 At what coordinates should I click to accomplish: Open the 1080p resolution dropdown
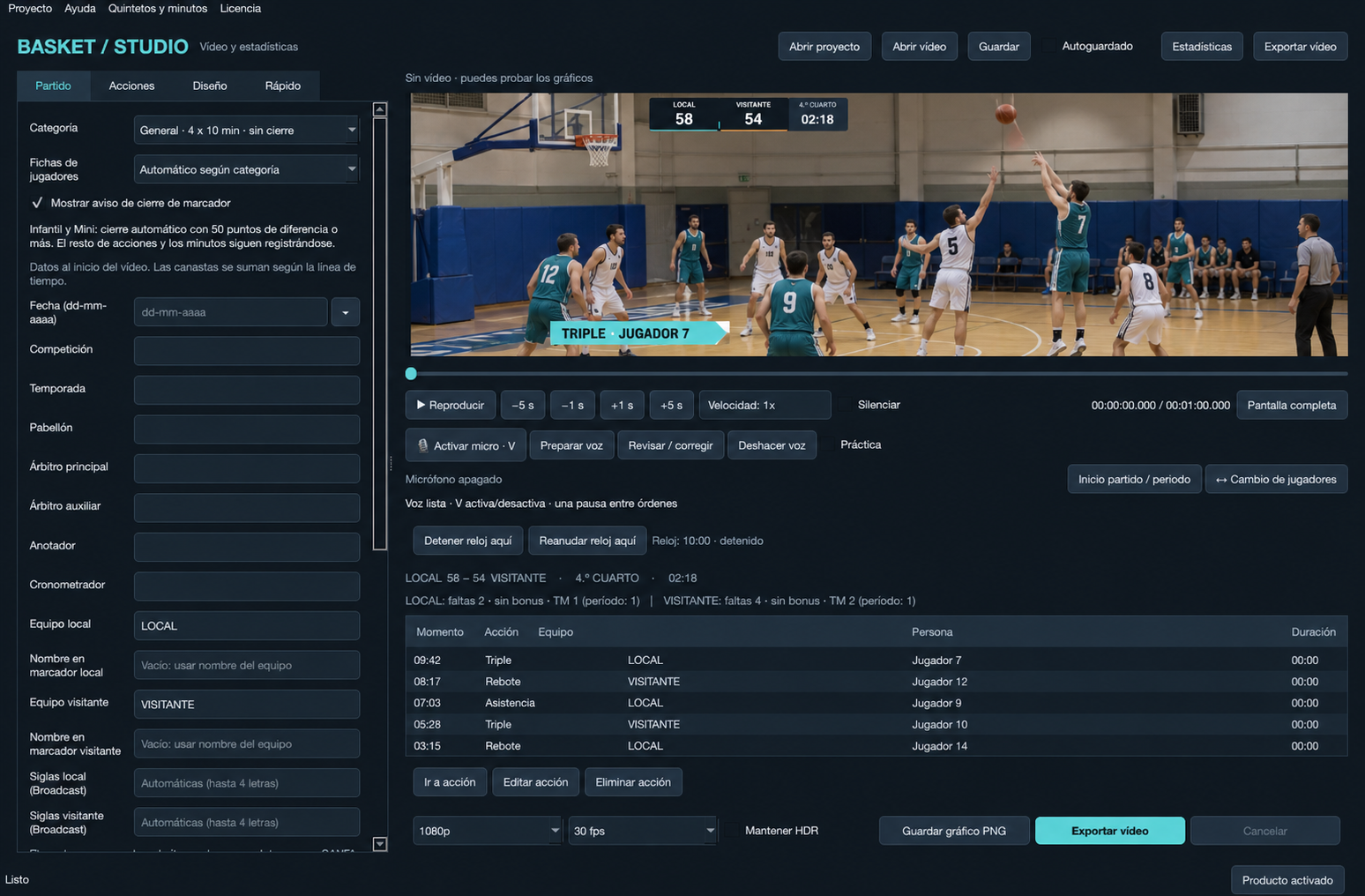click(488, 831)
